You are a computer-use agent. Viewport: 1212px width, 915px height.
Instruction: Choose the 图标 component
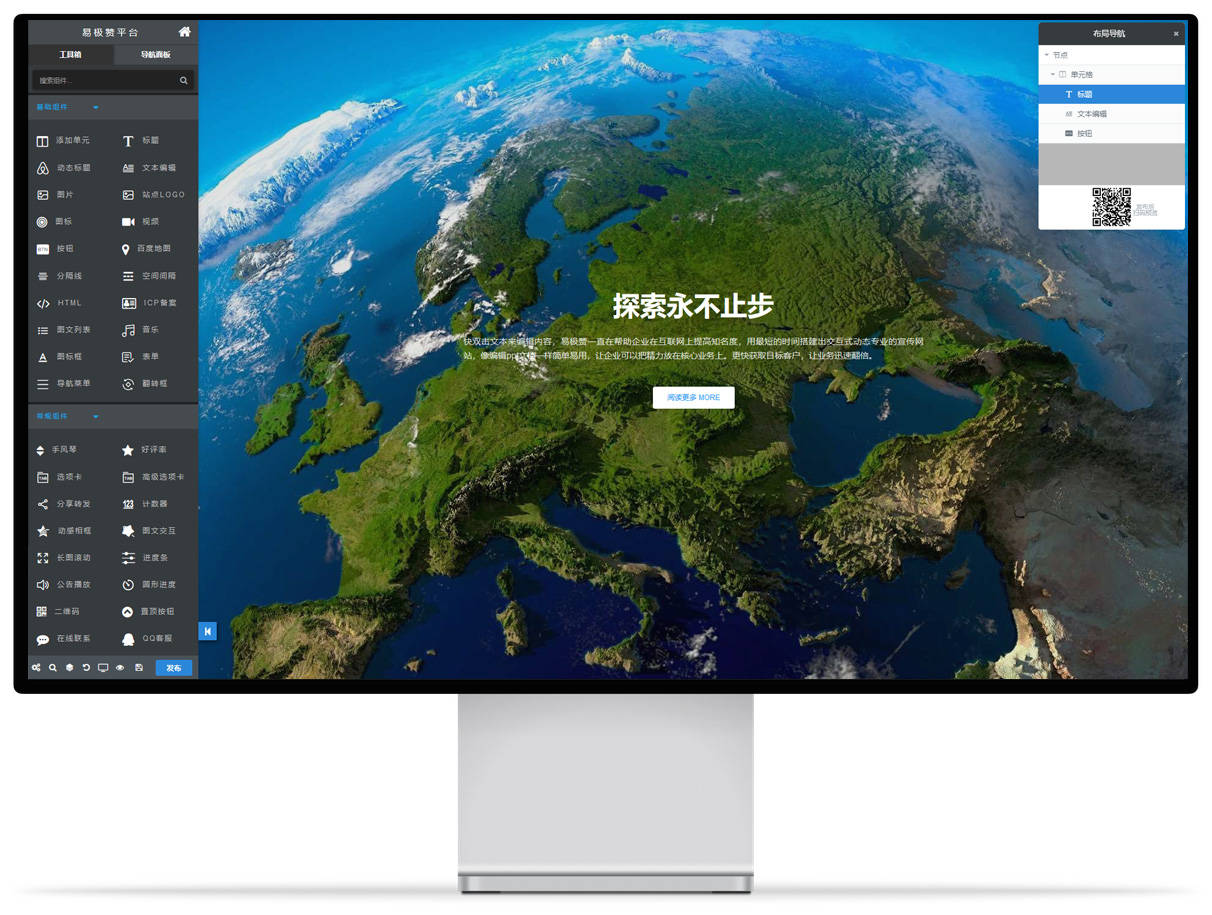(x=55, y=222)
